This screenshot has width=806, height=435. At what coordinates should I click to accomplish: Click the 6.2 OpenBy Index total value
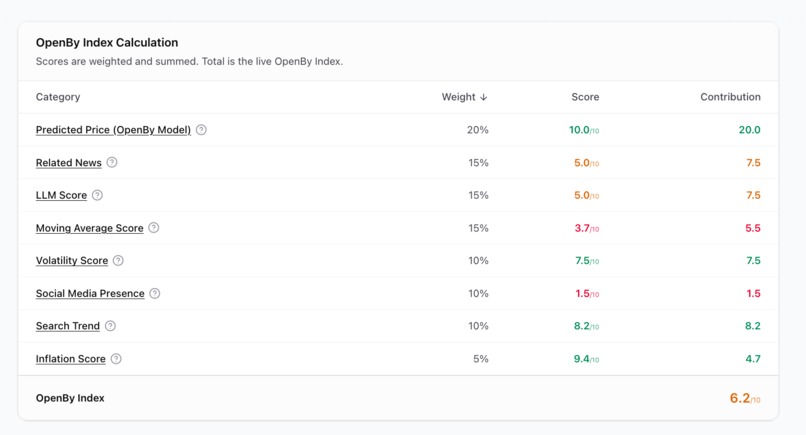point(745,398)
